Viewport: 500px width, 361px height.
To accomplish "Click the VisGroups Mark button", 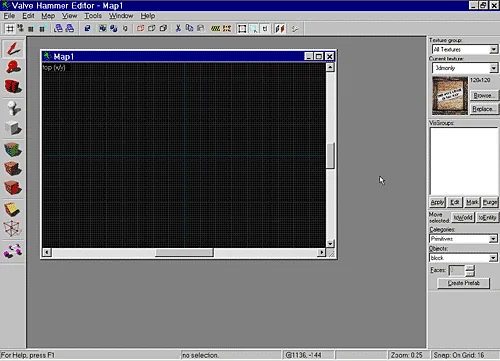I will click(x=472, y=202).
